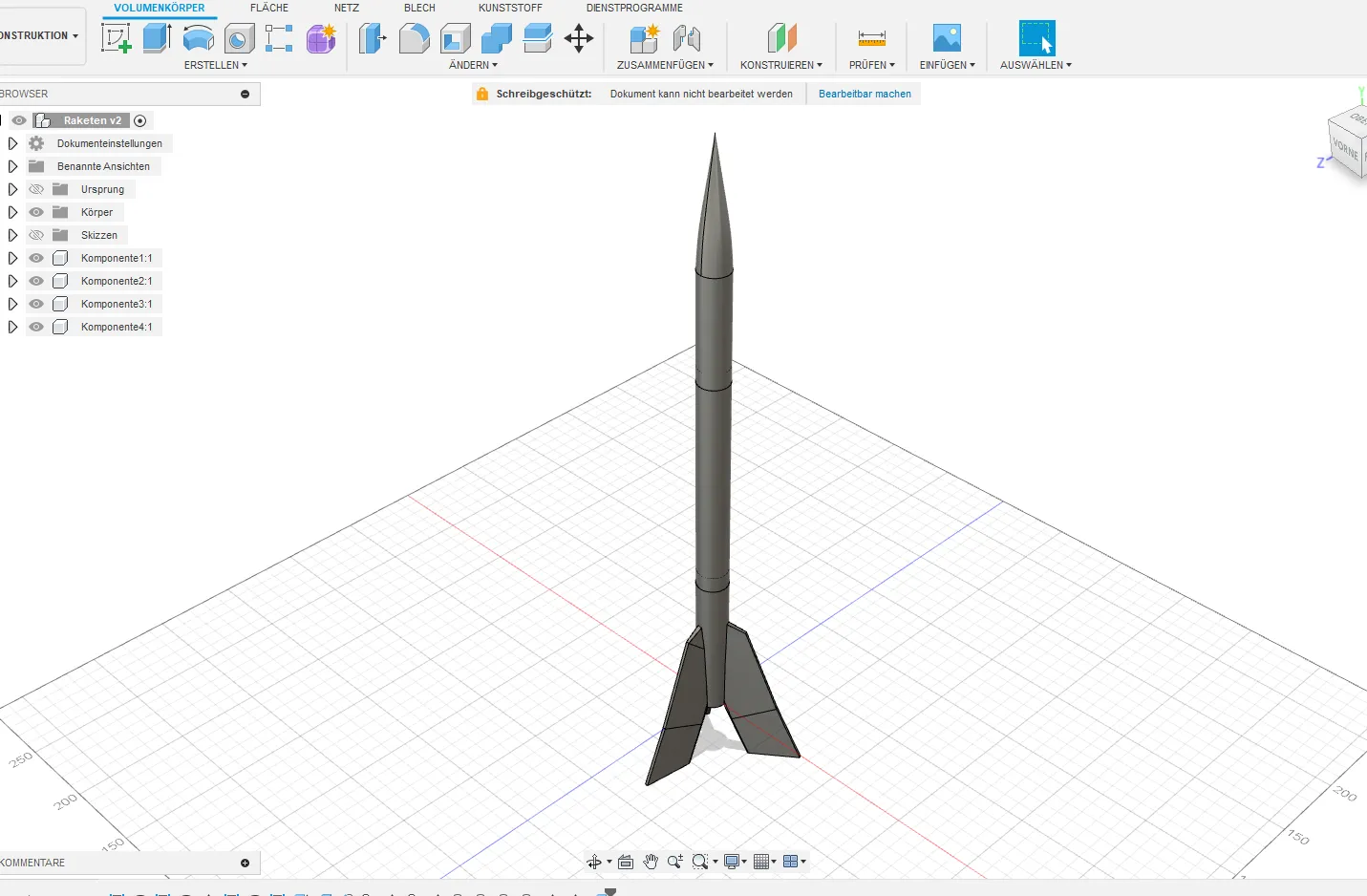Click the Bearbeitbar machen link
The width and height of the screenshot is (1367, 896).
865,94
